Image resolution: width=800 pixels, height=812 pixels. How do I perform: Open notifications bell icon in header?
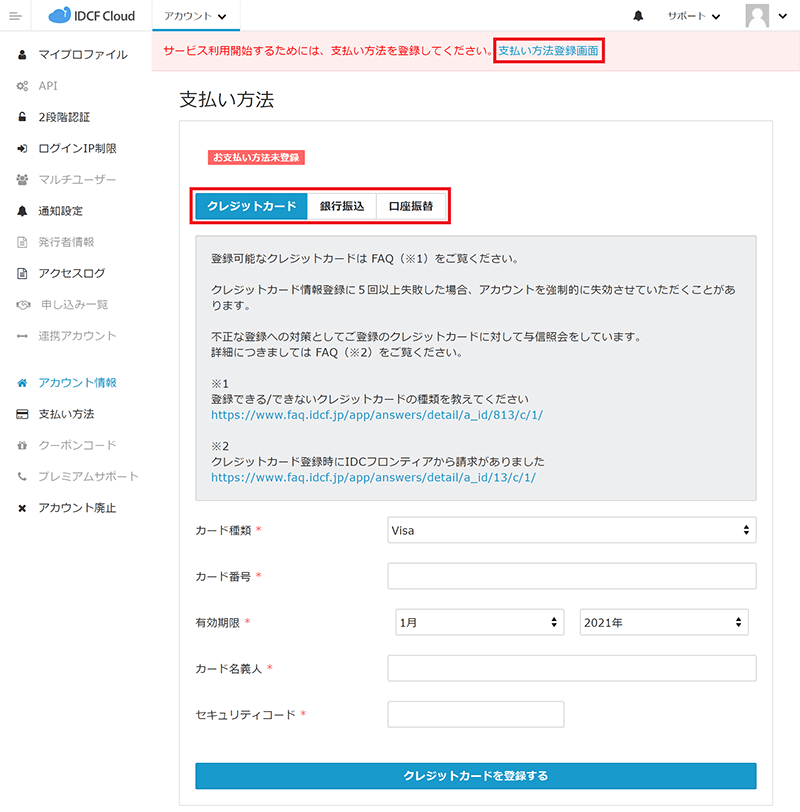pos(639,16)
